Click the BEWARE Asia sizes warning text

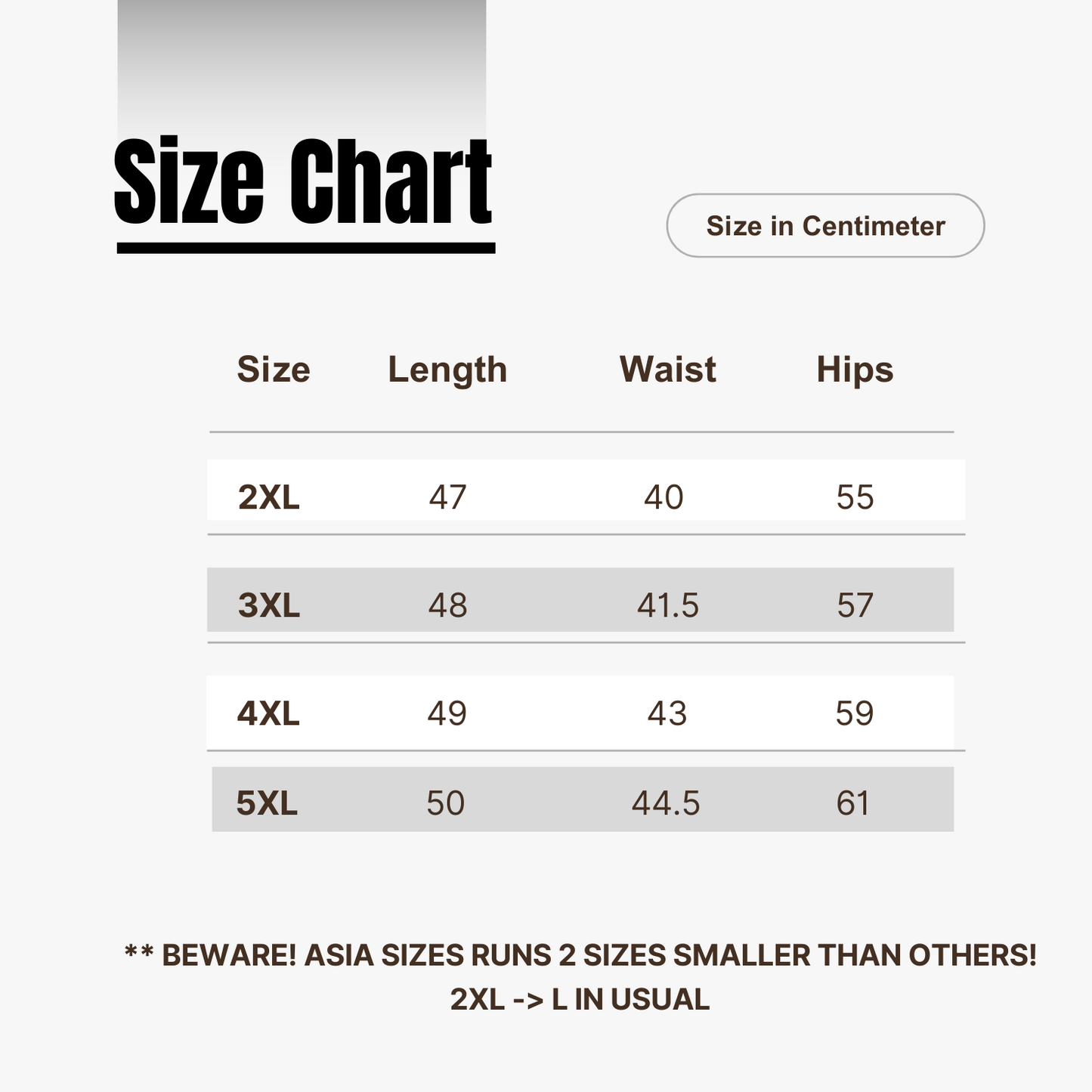(x=580, y=955)
